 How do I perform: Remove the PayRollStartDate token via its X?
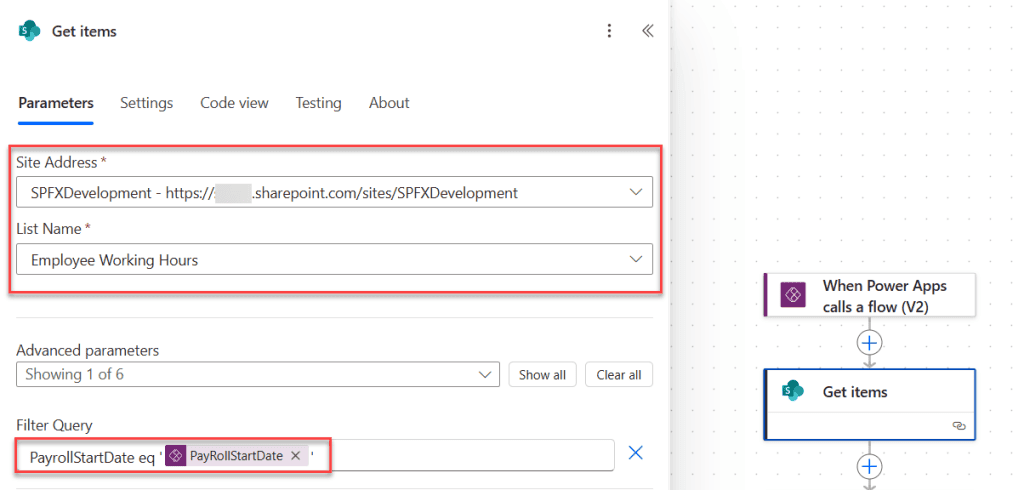pyautogui.click(x=295, y=456)
